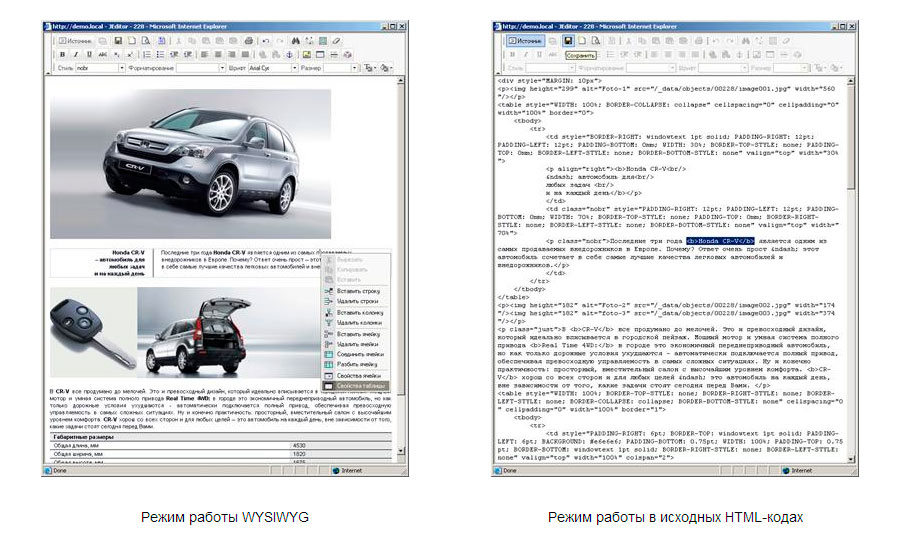Screen dimensions: 900x545
Task: Click scroll down arrow in WYSIWYG window
Action: (401, 451)
